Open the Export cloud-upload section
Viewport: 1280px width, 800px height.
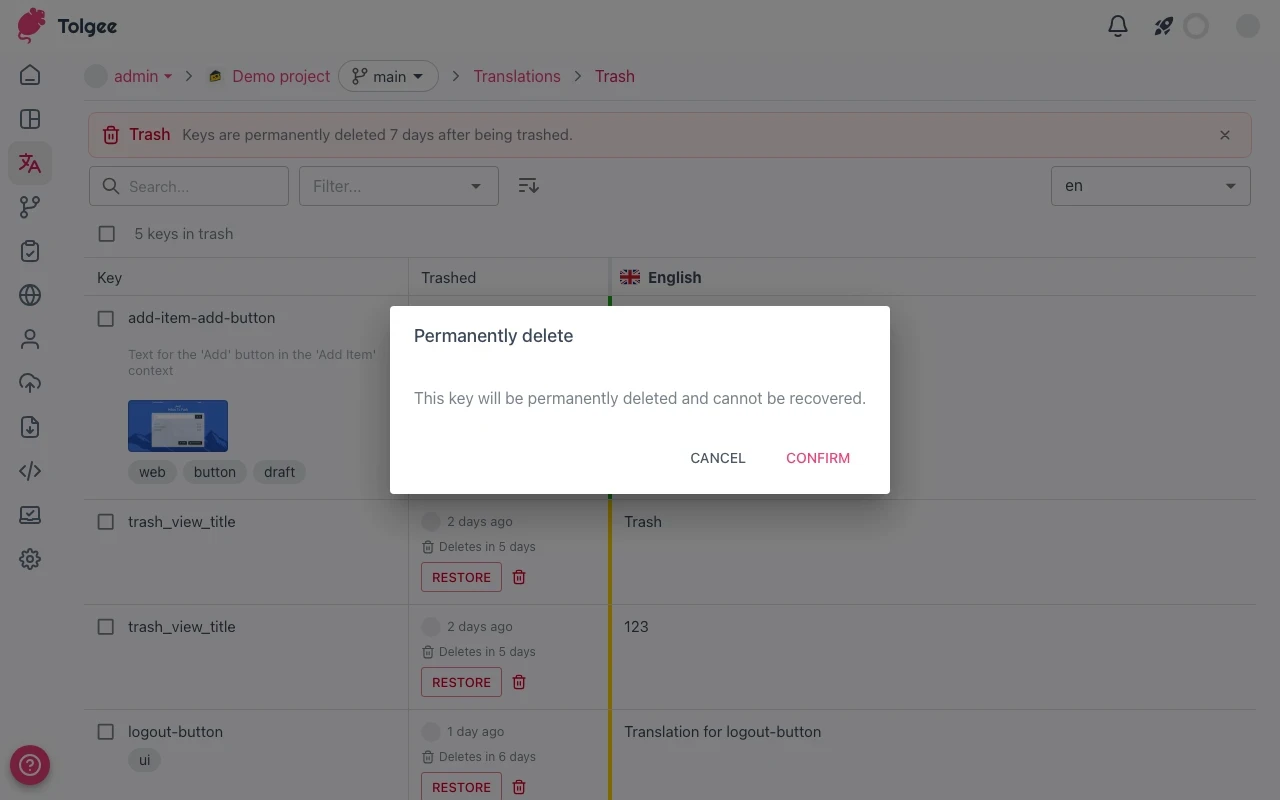pos(30,383)
